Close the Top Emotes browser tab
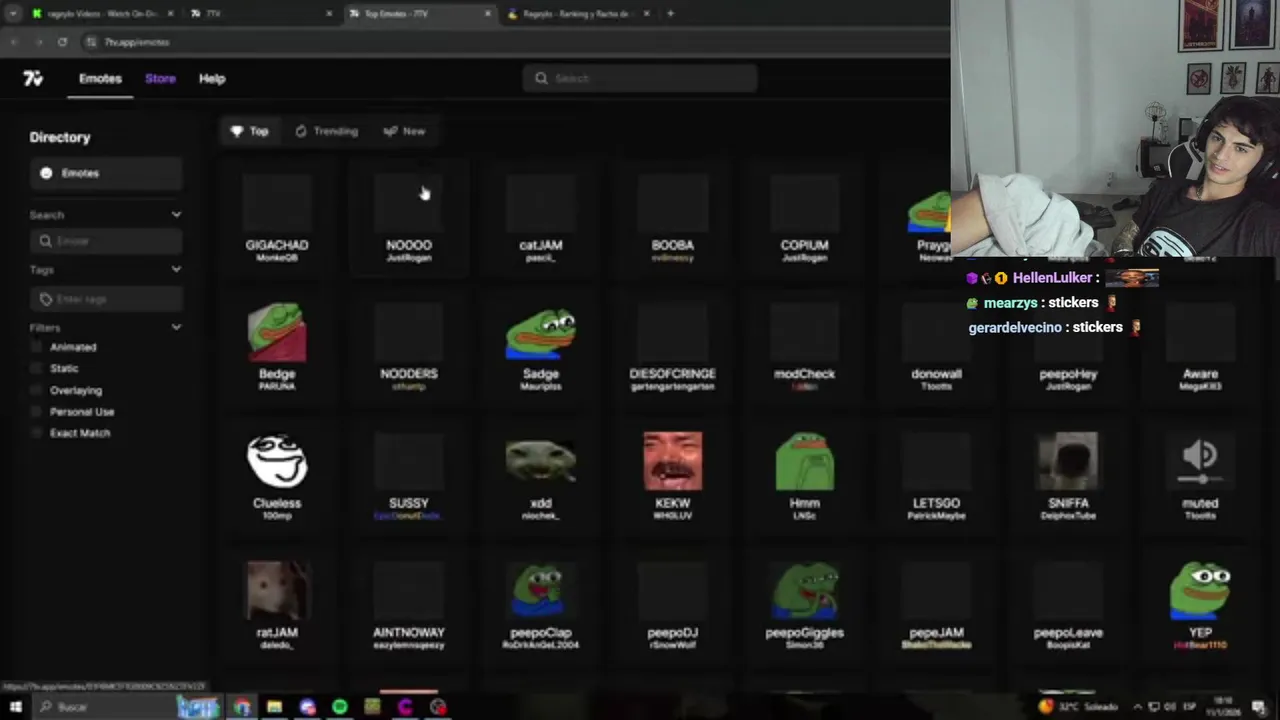 (488, 14)
